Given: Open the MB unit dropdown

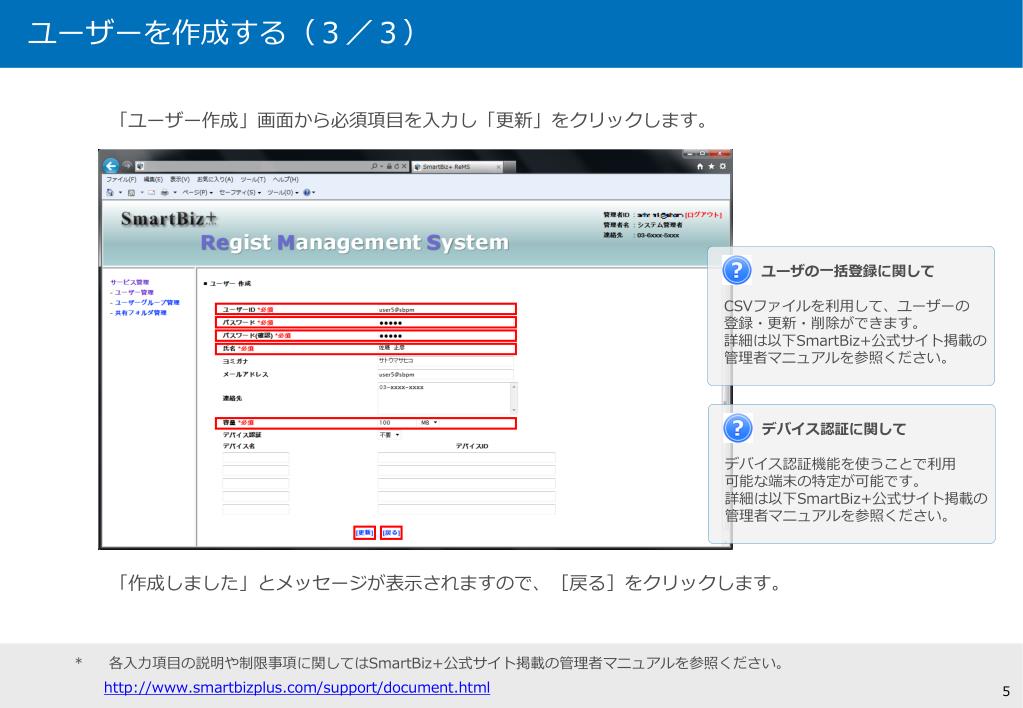Looking at the screenshot, I should click(429, 423).
